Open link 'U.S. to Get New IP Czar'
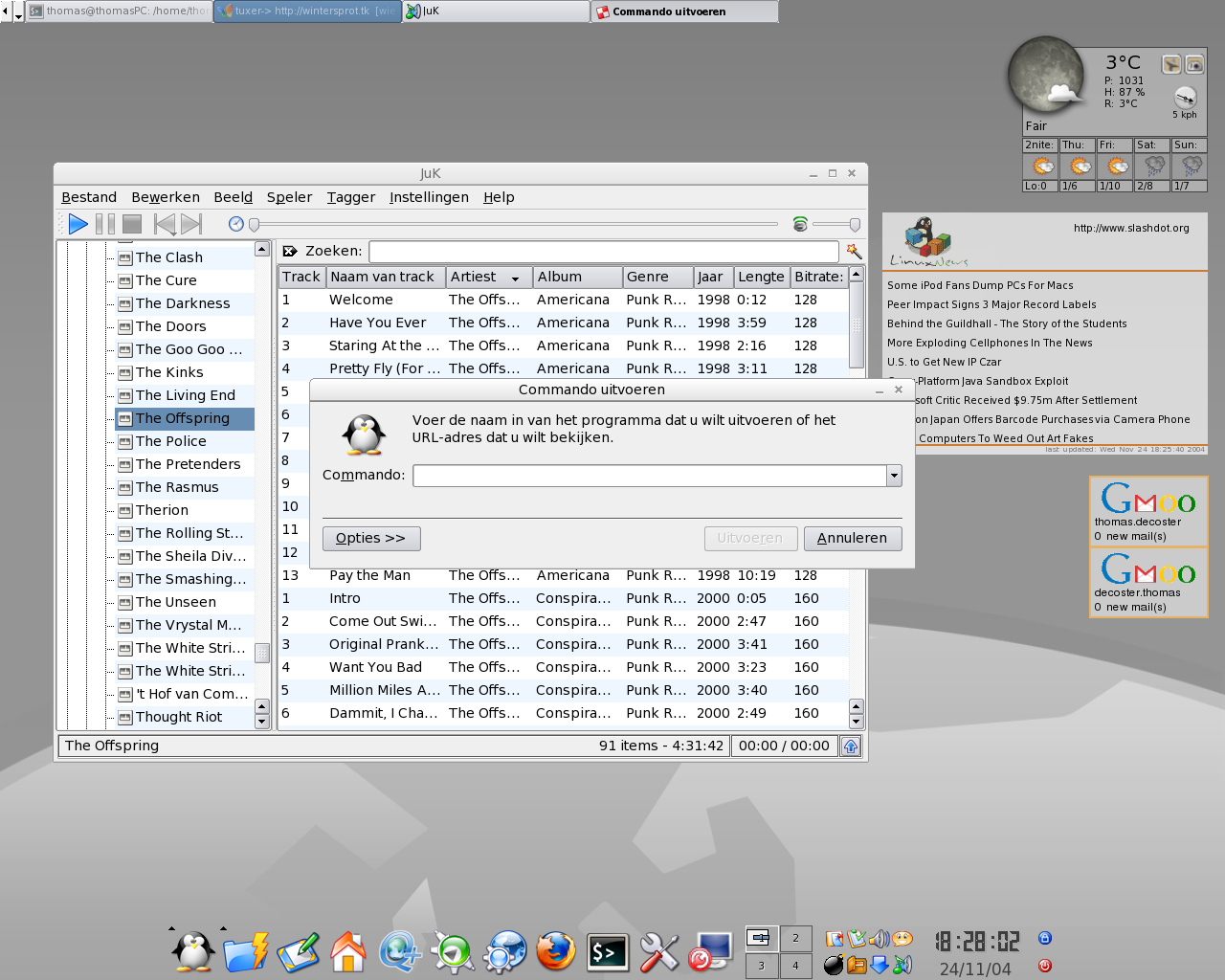The height and width of the screenshot is (980, 1225). click(944, 362)
